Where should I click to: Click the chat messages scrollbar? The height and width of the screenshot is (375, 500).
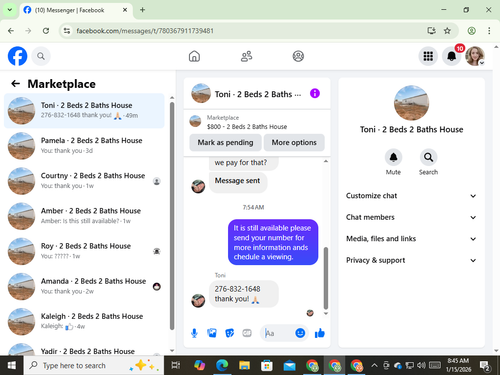coord(326,278)
